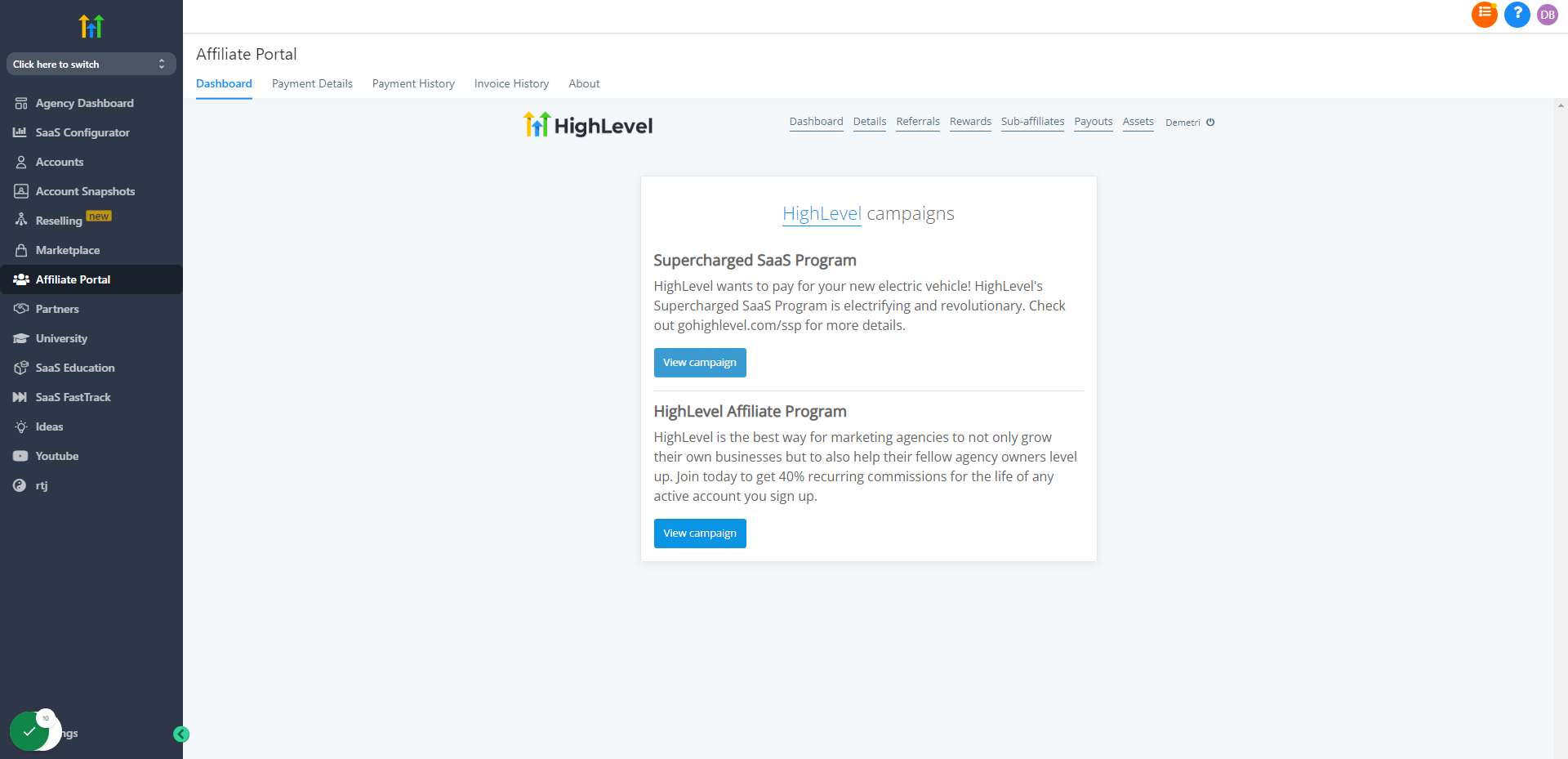Click the green checkmark checklist widget
The height and width of the screenshot is (759, 1568).
click(29, 731)
